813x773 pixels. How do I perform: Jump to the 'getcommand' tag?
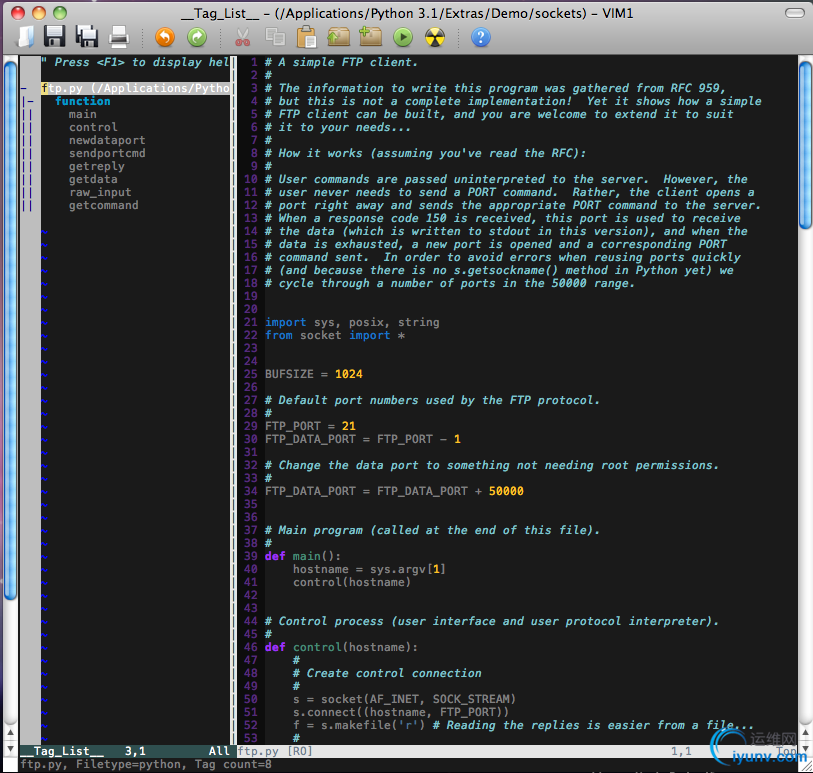(103, 205)
